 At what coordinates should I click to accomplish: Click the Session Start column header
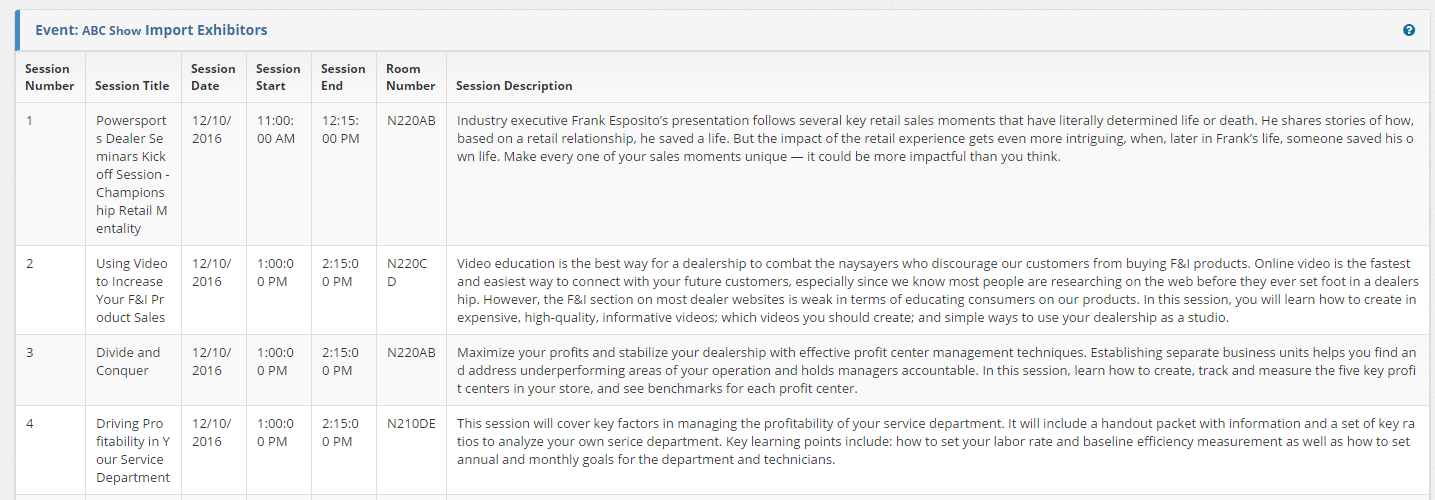[x=278, y=77]
